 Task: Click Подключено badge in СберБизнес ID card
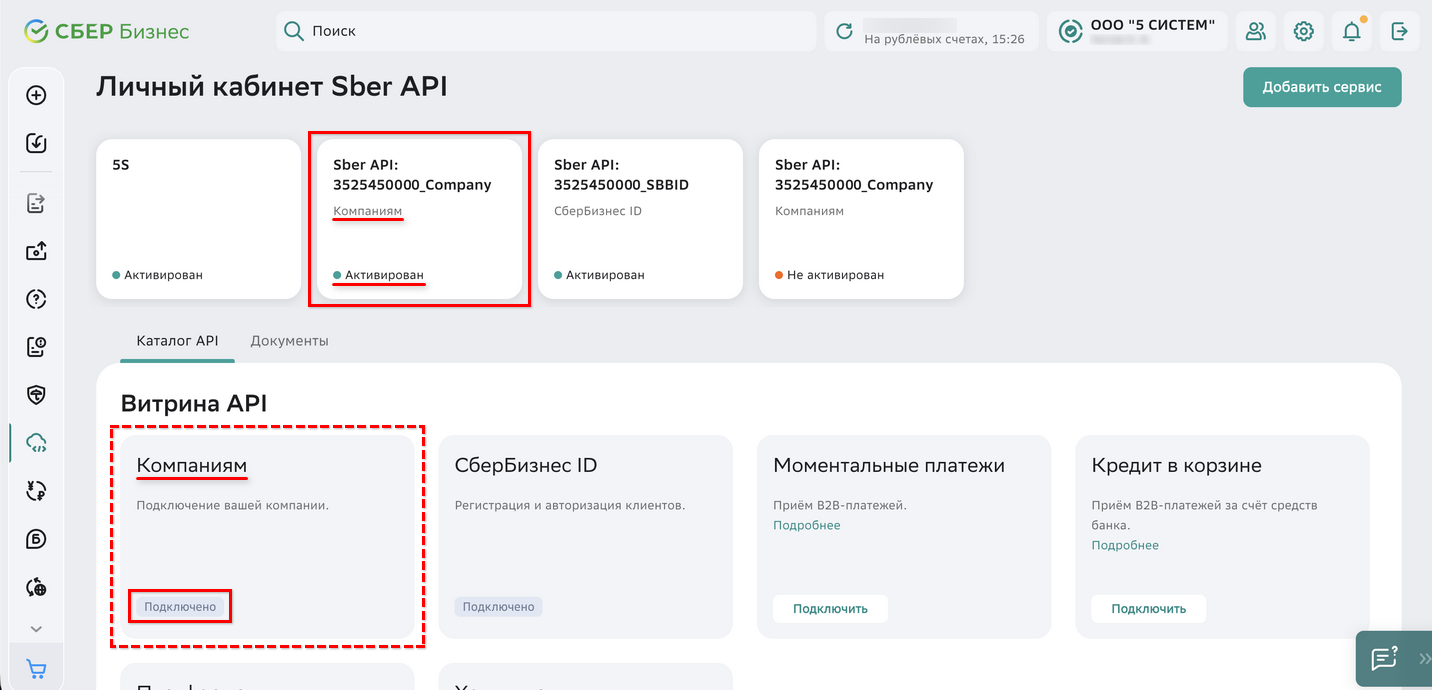pos(498,607)
